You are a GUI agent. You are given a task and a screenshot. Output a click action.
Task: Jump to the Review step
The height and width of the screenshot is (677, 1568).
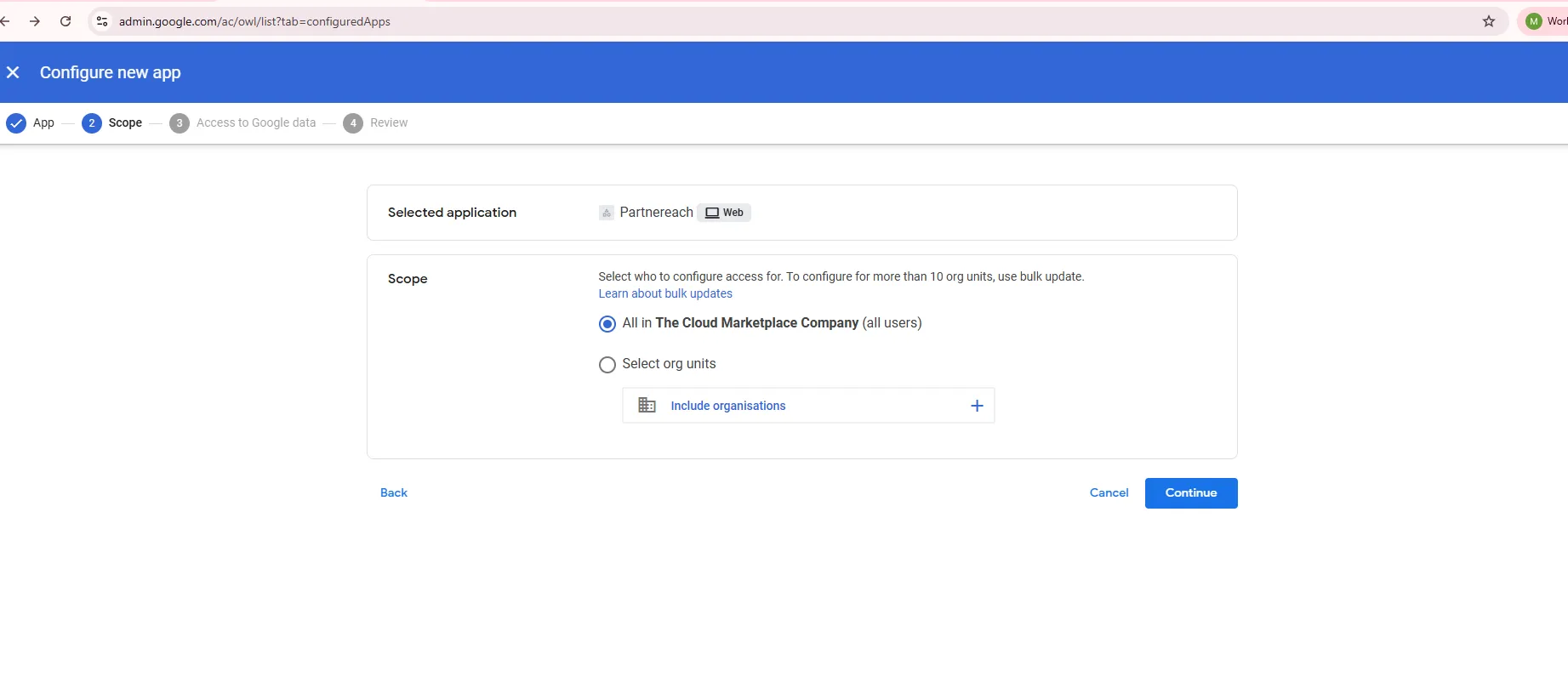tap(389, 122)
